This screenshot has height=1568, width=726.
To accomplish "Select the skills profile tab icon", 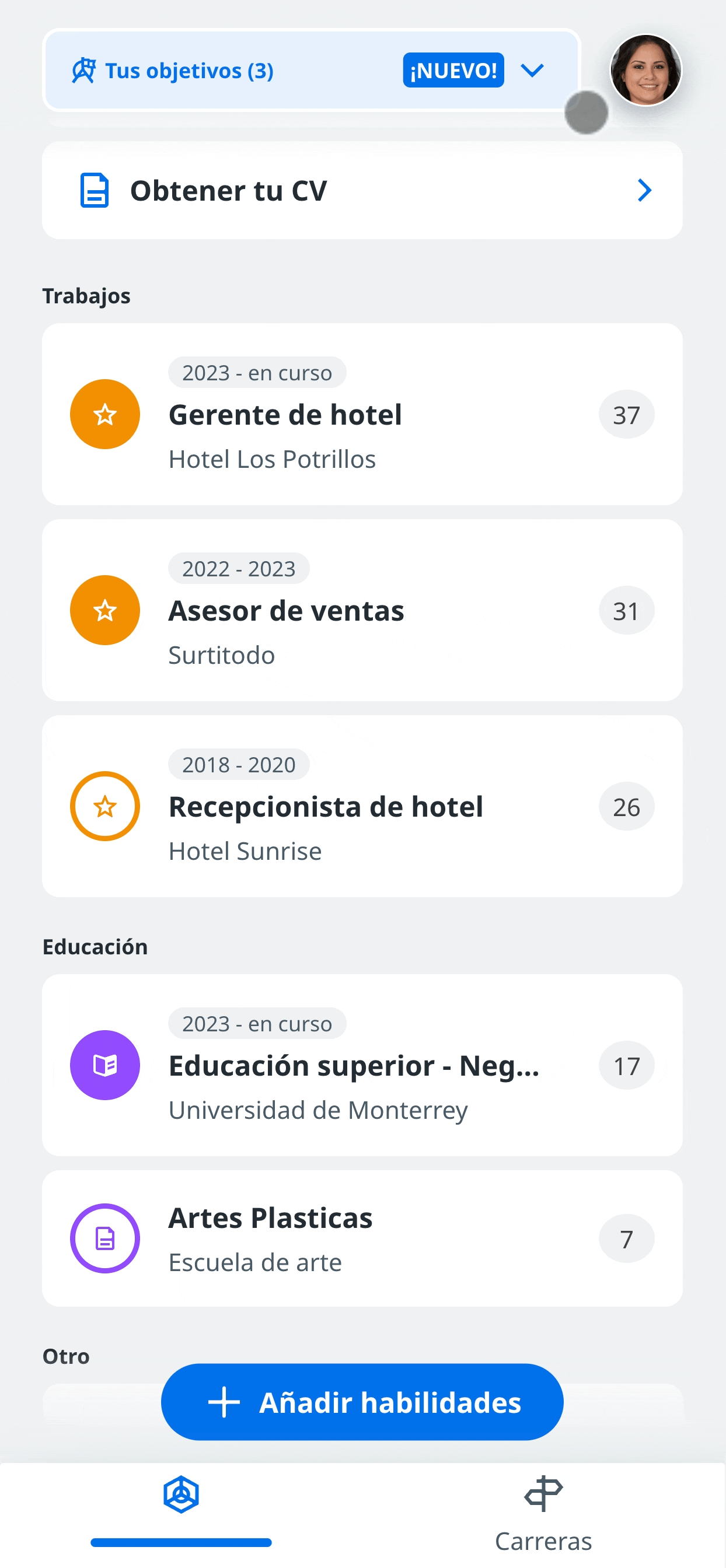I will coord(181,1495).
